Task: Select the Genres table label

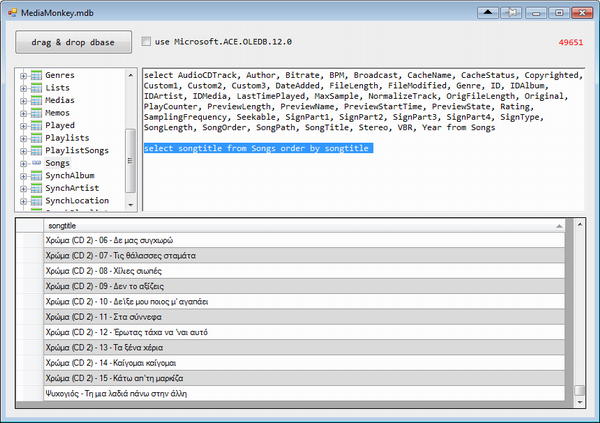Action: (60, 75)
